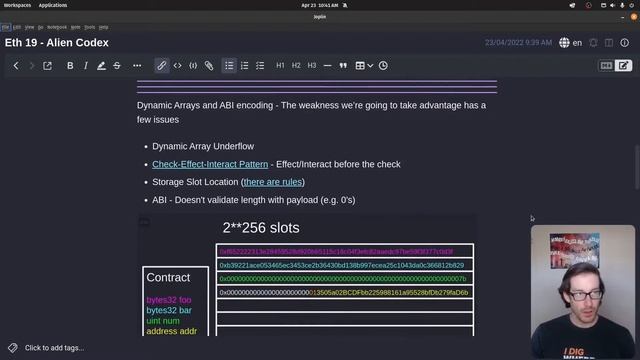This screenshot has height=360, width=640.
Task: Open the View menu
Action: (29, 27)
